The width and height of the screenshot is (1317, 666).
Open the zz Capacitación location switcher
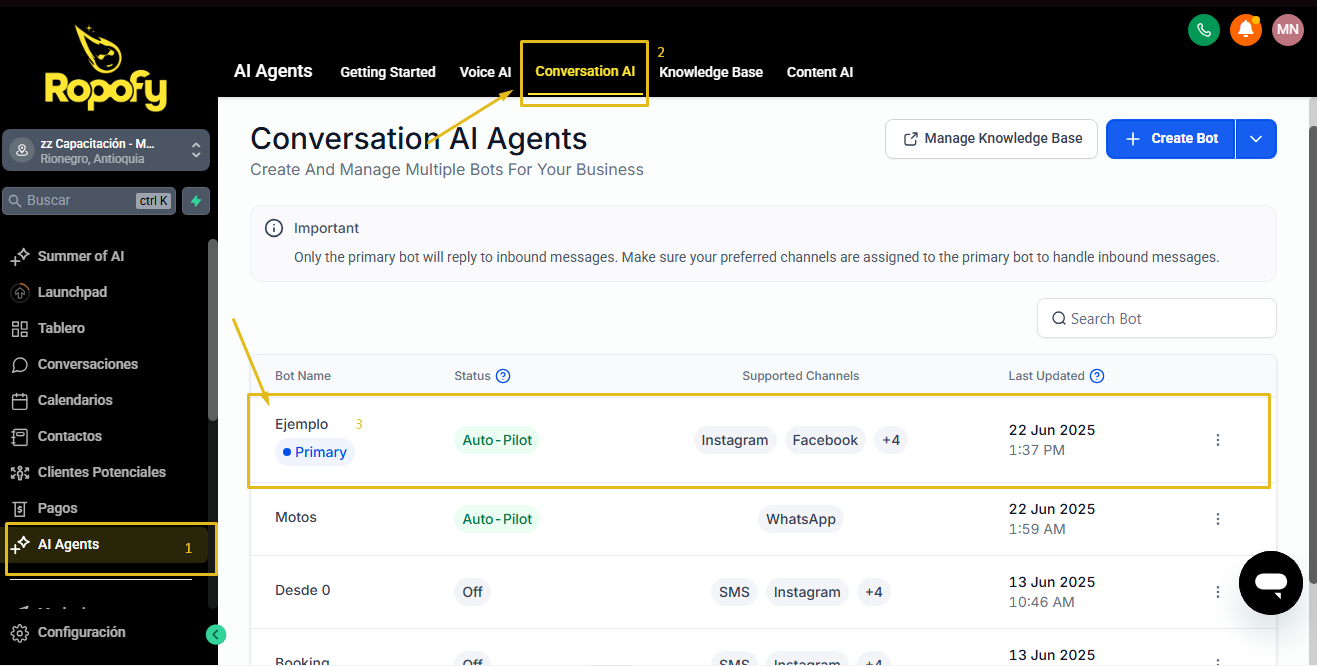coord(106,151)
